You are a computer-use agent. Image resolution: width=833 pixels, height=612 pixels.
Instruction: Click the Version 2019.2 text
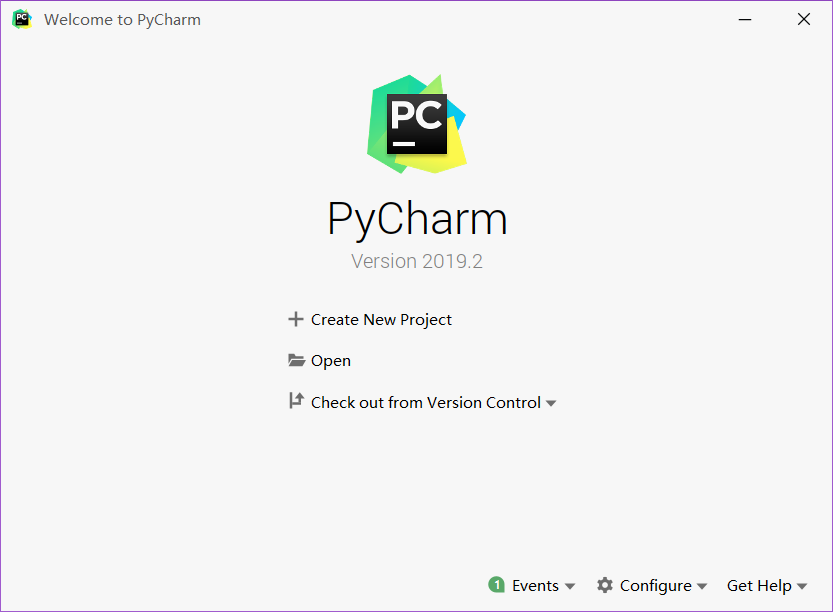416,261
